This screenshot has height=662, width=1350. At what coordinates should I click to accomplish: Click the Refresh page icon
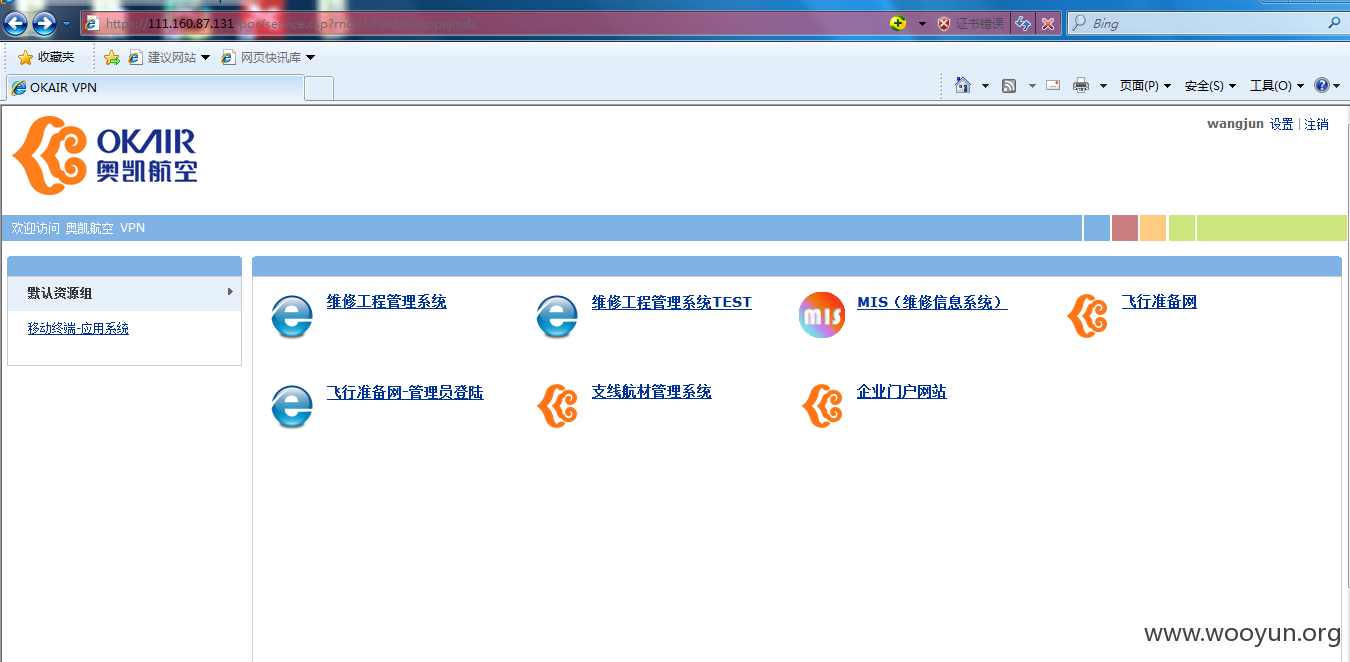coord(1023,23)
